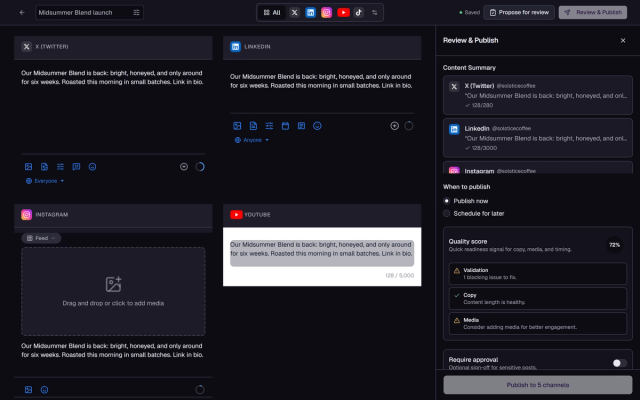
Task: Click the Midsummer Blend launch title field
Action: tap(84, 13)
